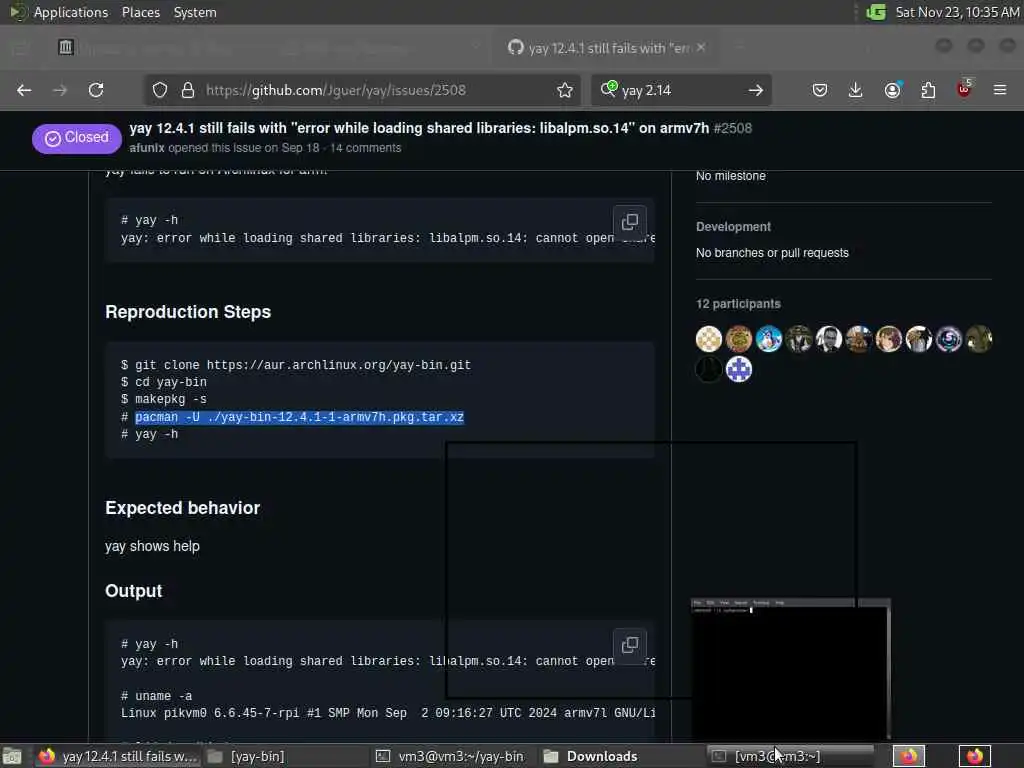Click the search engine icon beside 'yay 2.14'
The image size is (1024, 768).
point(609,89)
